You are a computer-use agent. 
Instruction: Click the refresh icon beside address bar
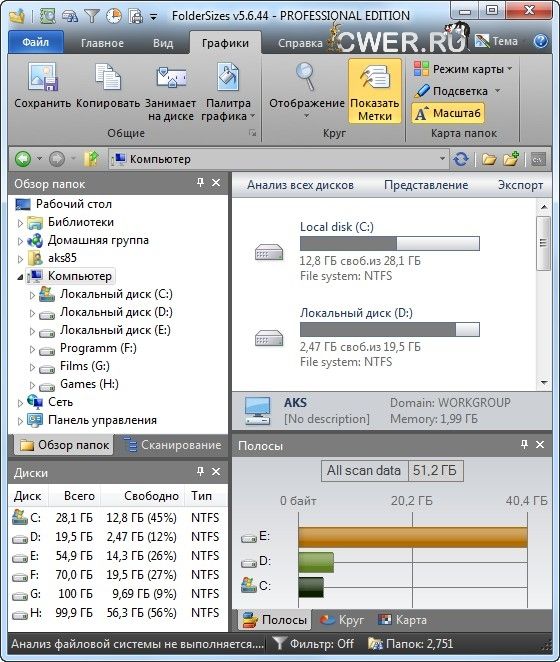(x=461, y=159)
